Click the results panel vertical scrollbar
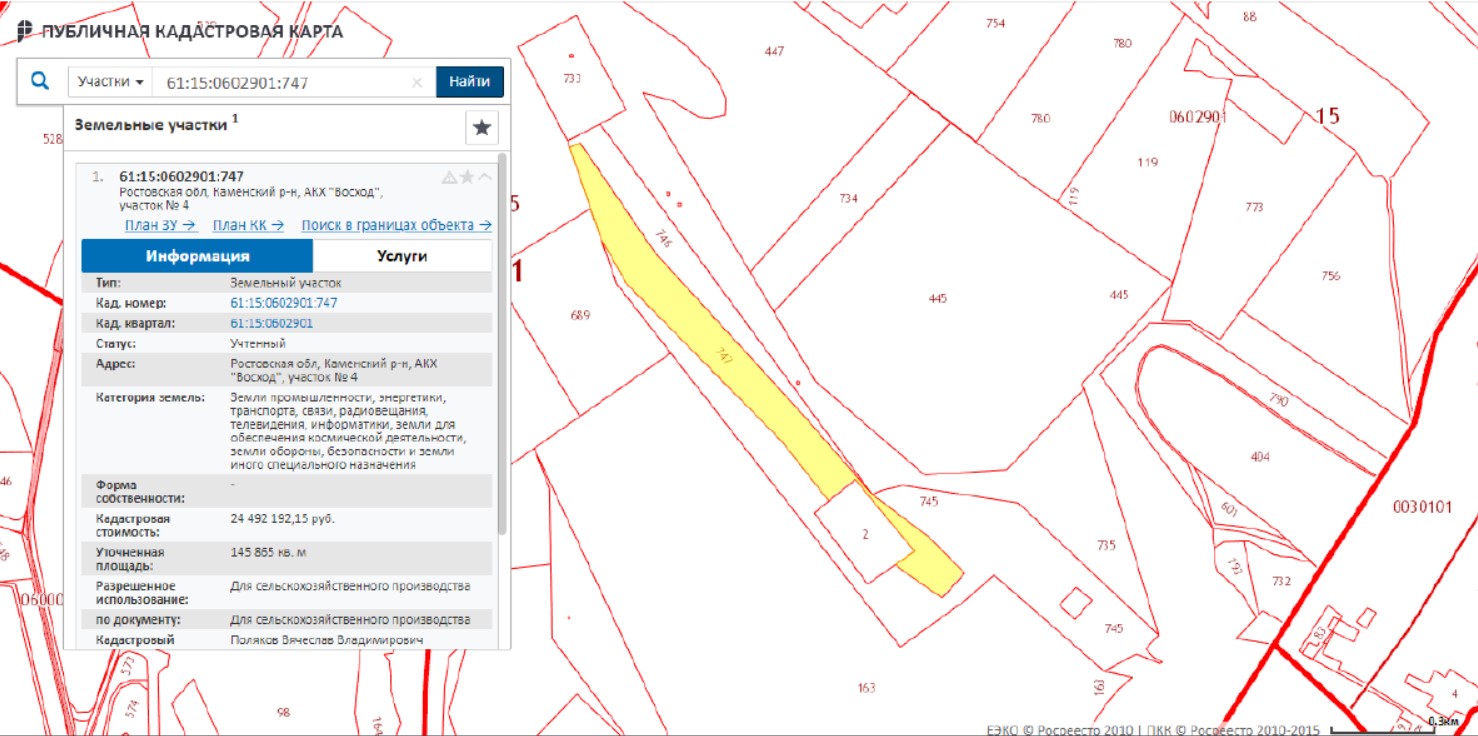This screenshot has width=1478, height=736. coord(502,340)
